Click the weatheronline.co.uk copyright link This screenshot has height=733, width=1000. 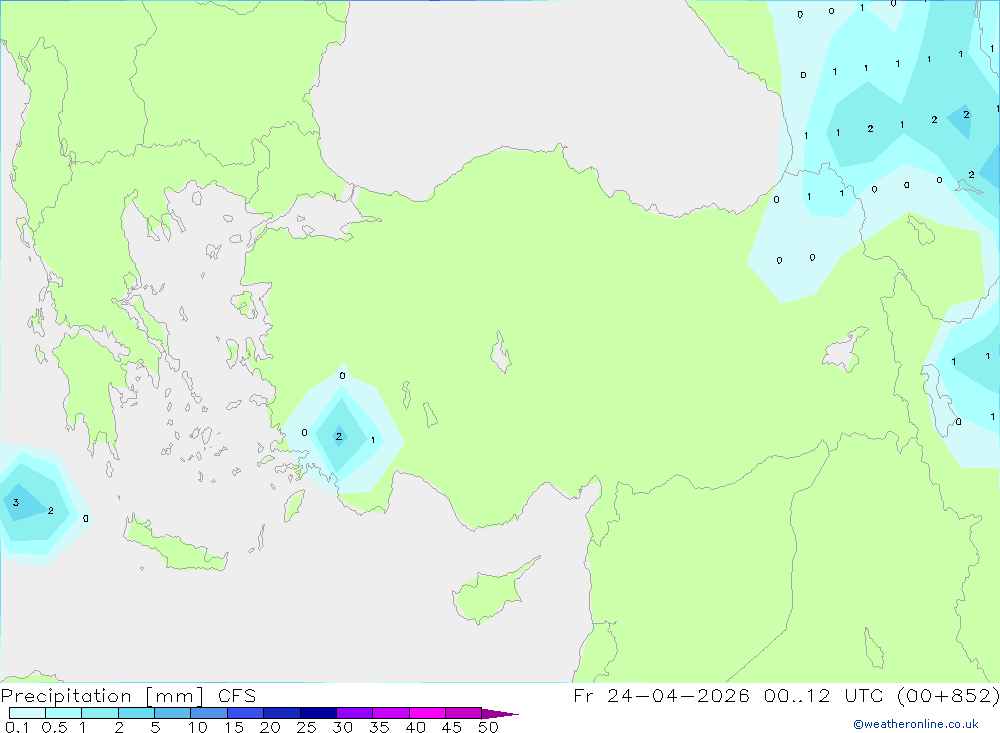tap(916, 724)
